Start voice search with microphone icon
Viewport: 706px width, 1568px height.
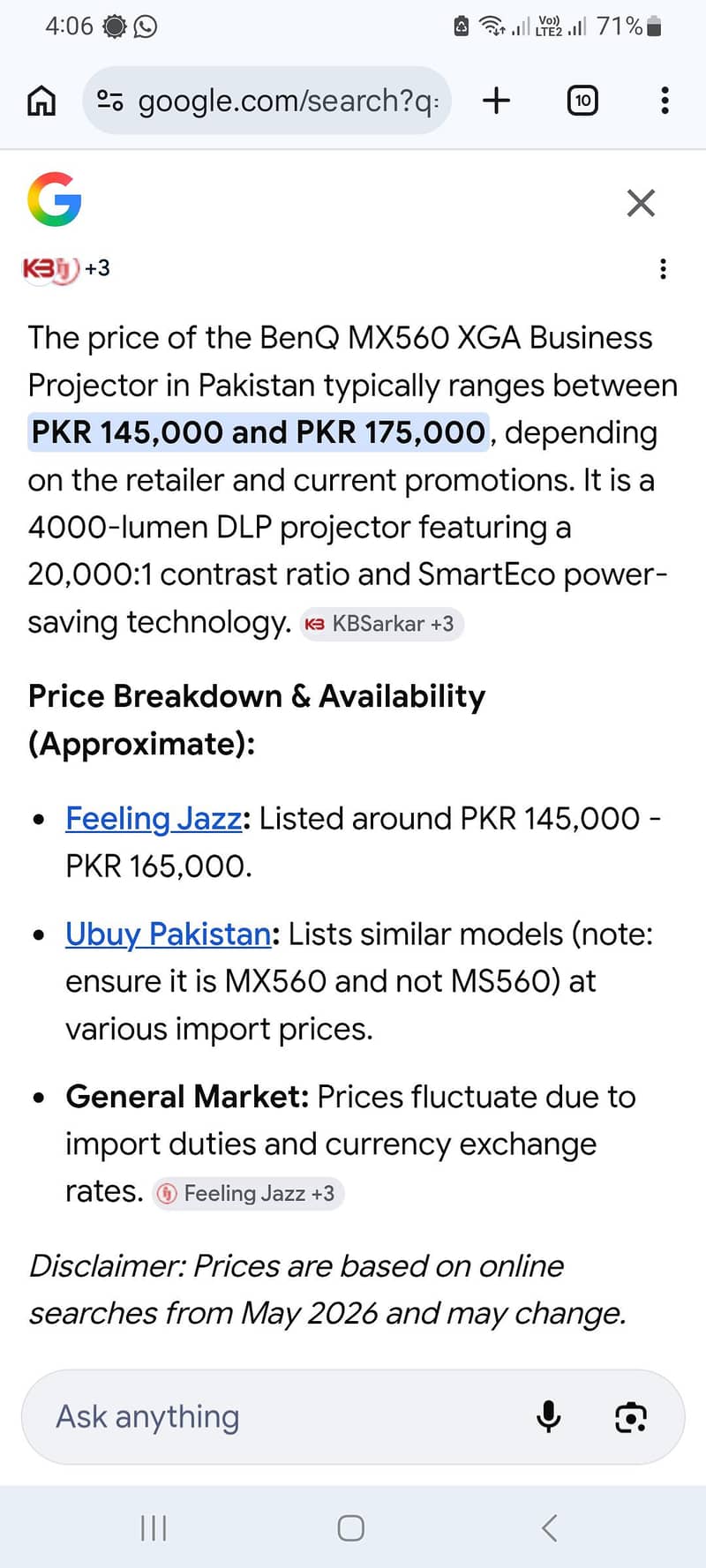point(548,1417)
